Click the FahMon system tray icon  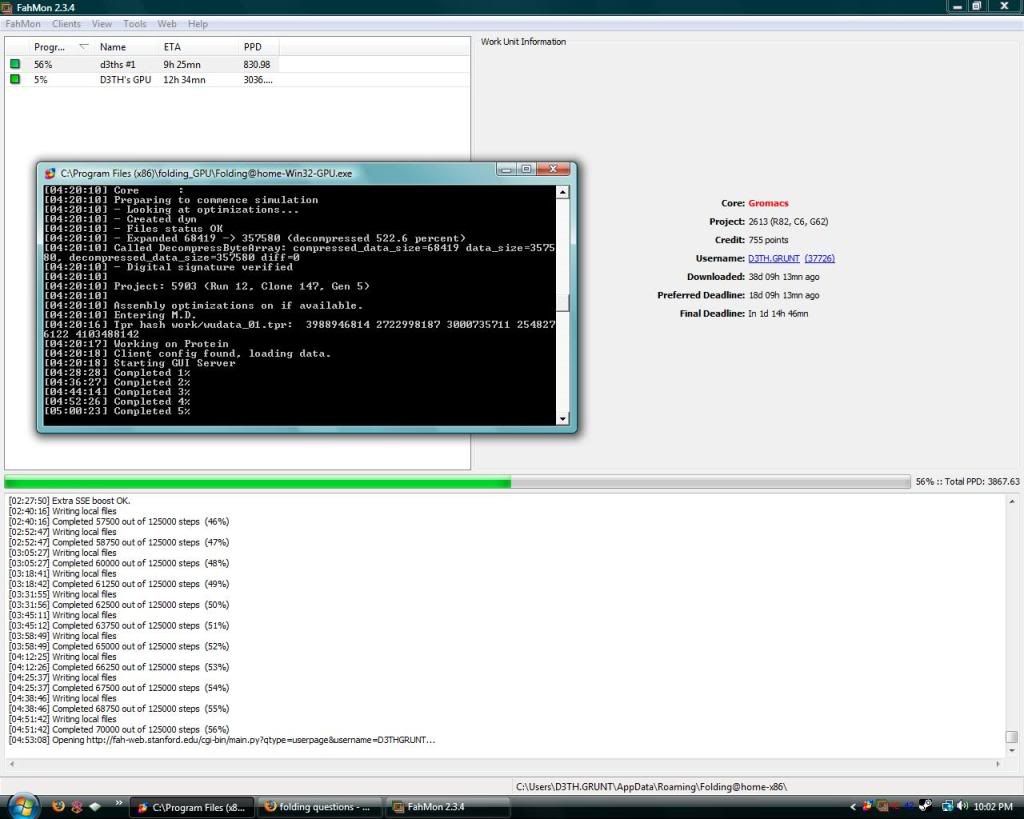(x=882, y=805)
